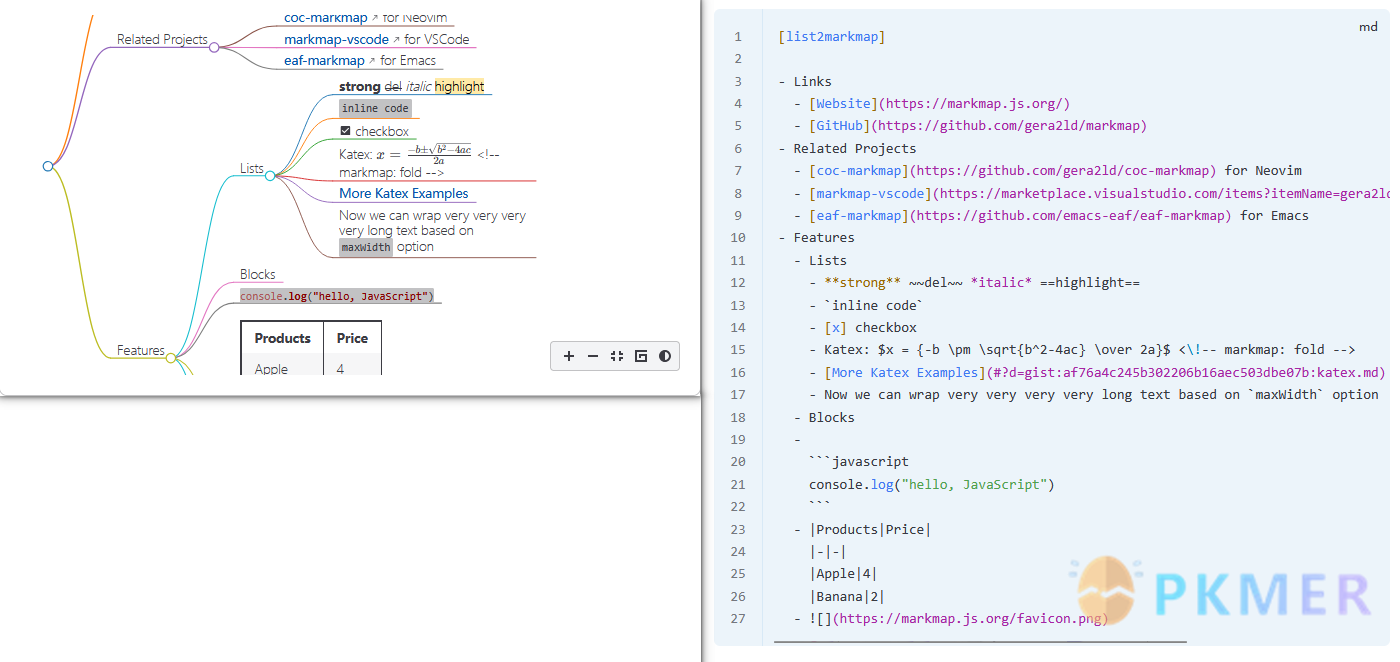Click [list2markmap] on code line 1
The width and height of the screenshot is (1400, 662).
point(832,37)
